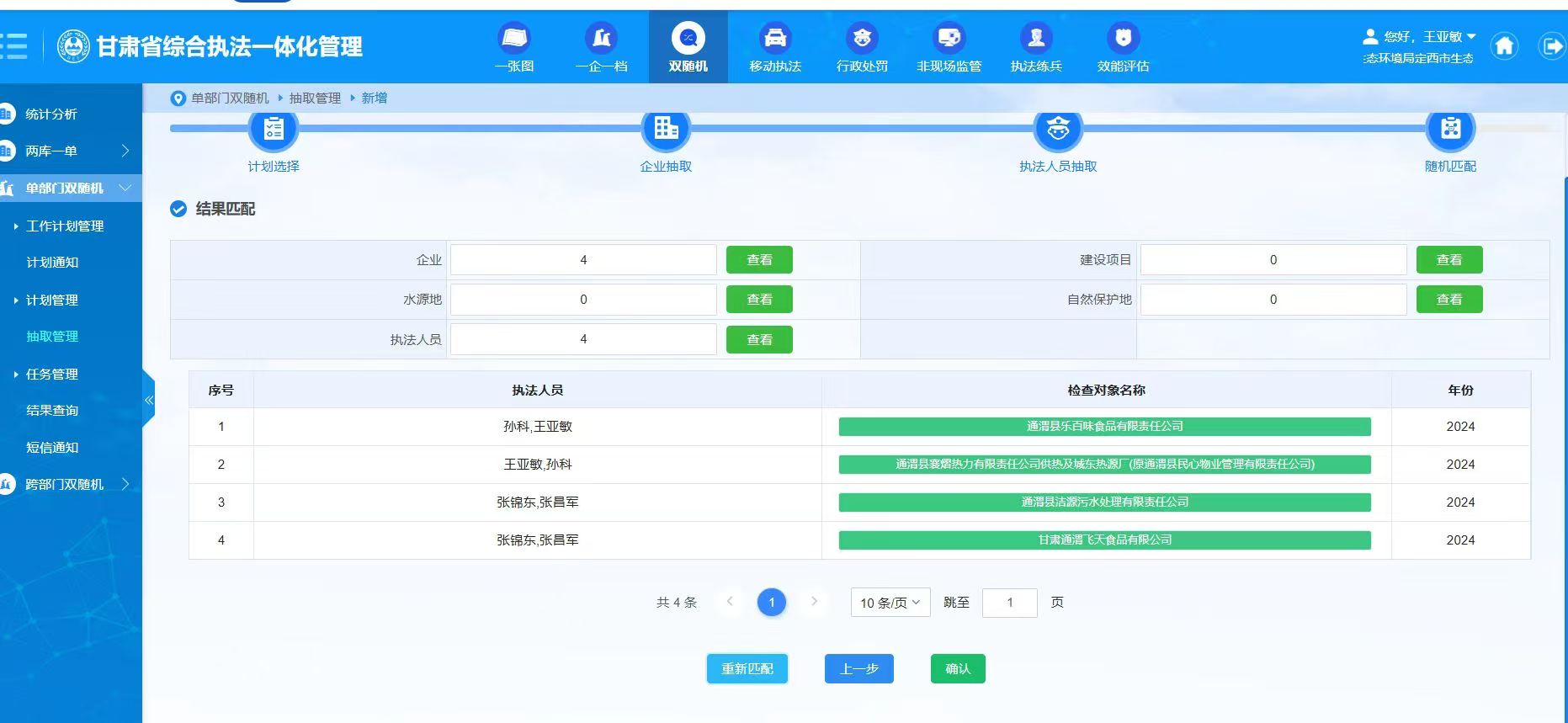Go to home via house icon

click(1504, 45)
